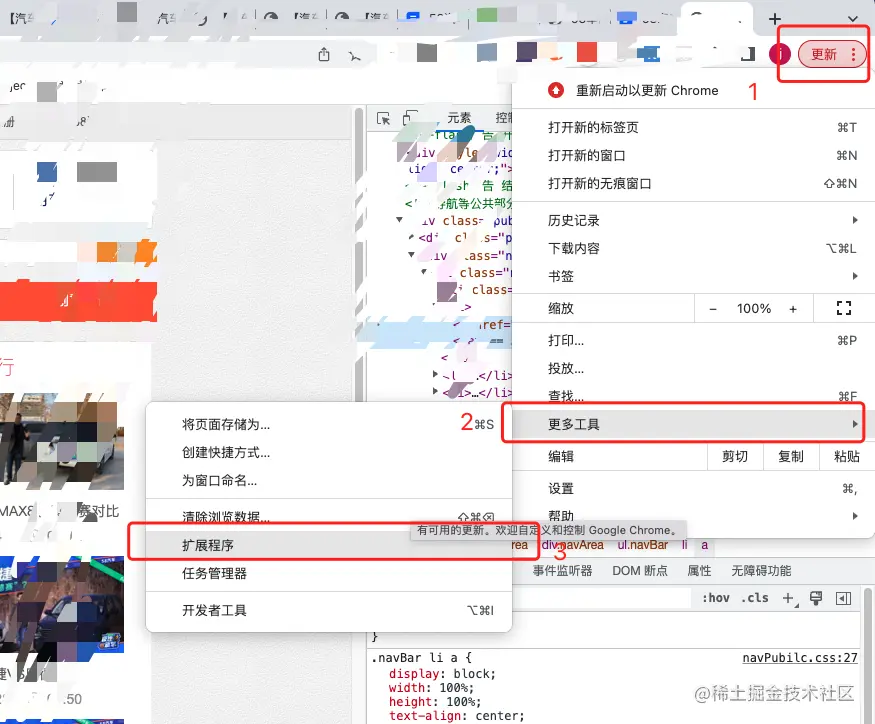Expand the 帮助 submenu
This screenshot has width=875, height=724.
(693, 515)
